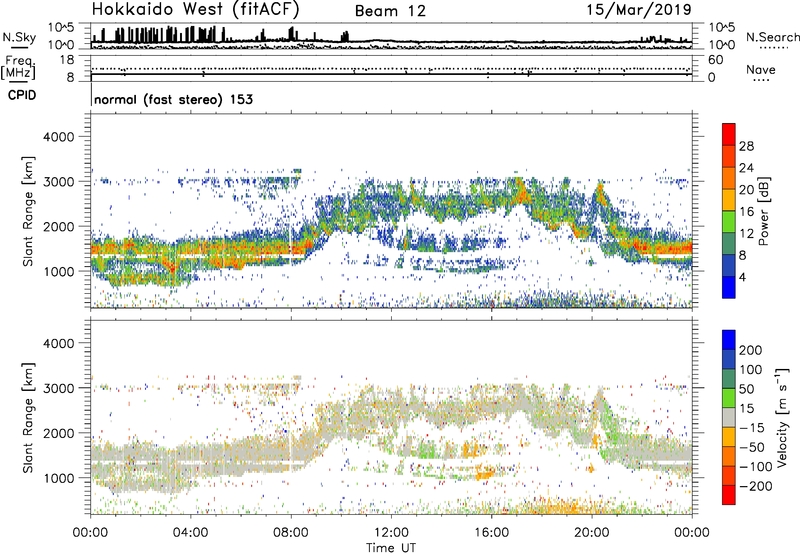Click the '4' power colorbar value
The width and height of the screenshot is (800, 554).
point(742,277)
